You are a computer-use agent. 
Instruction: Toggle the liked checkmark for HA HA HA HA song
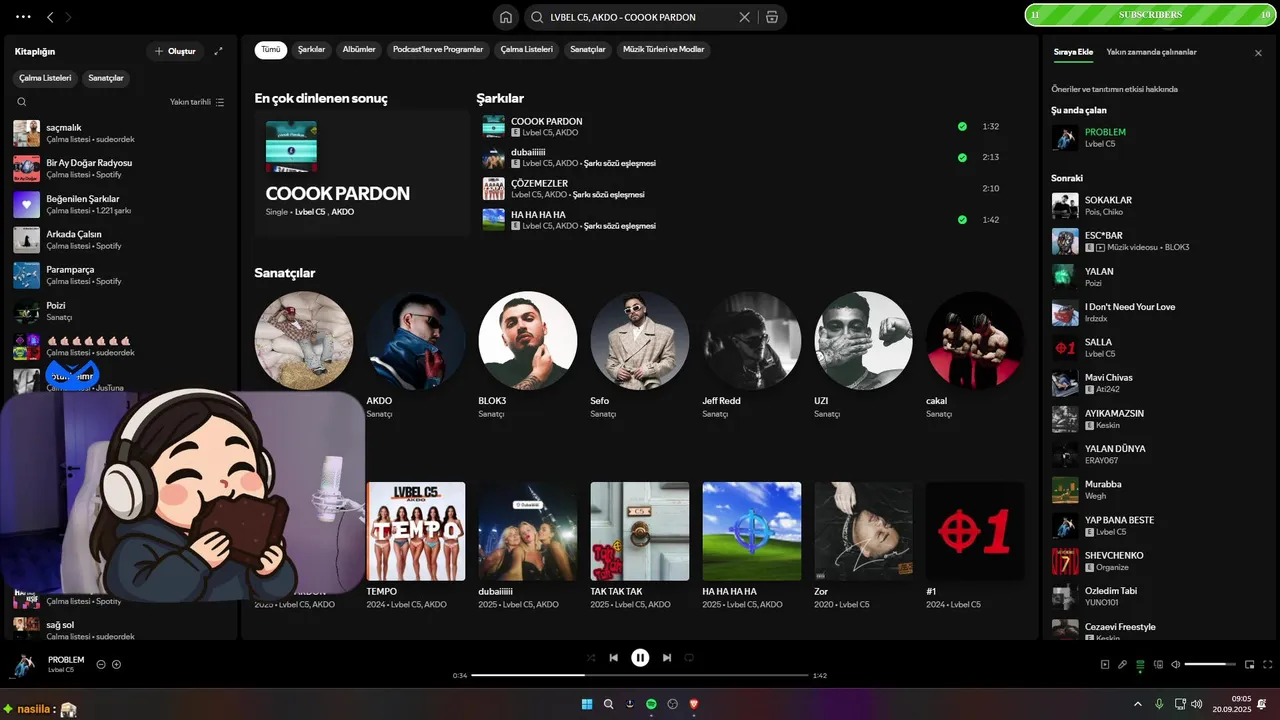[962, 220]
